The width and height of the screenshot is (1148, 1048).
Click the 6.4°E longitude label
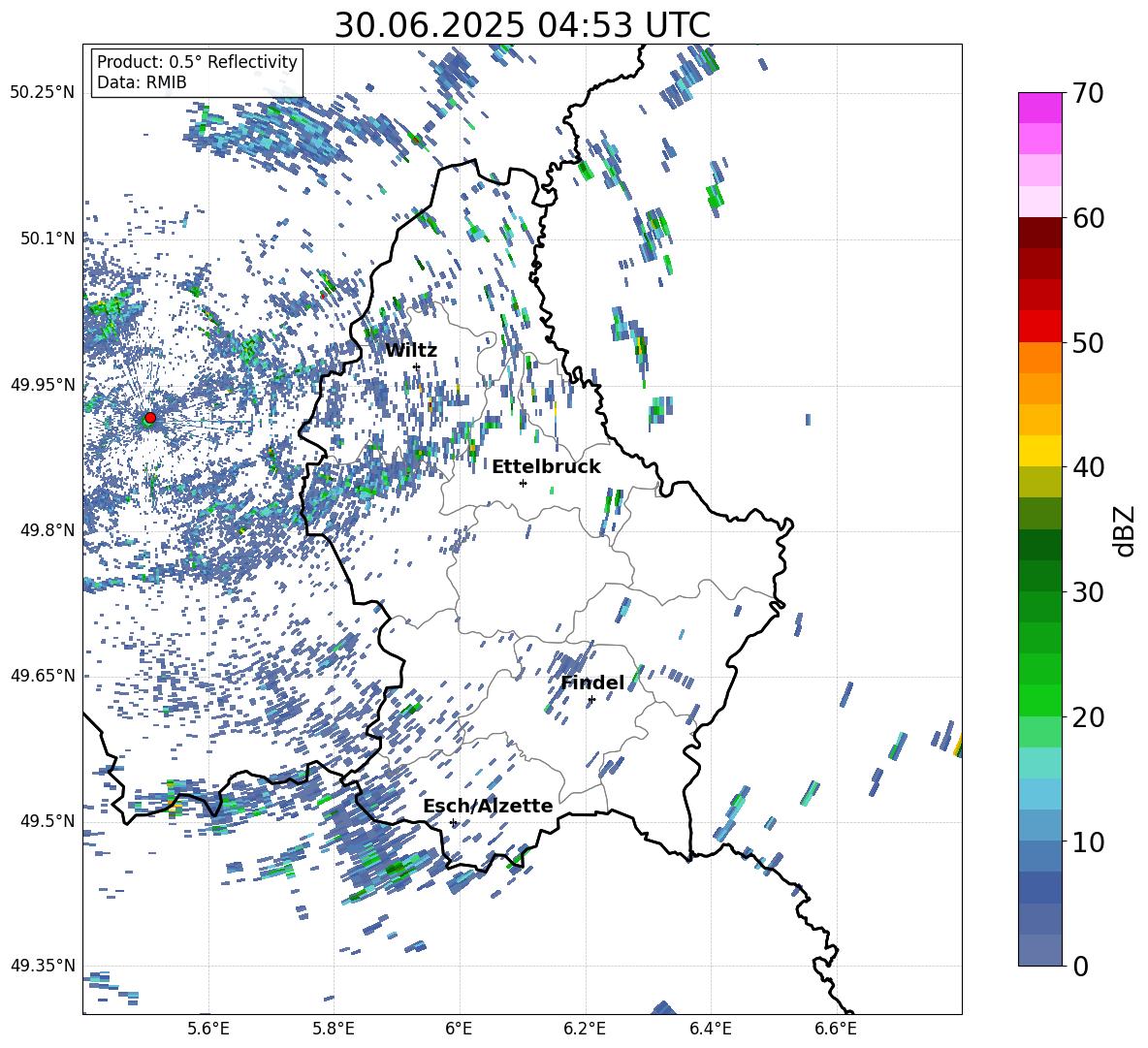[x=710, y=1029]
